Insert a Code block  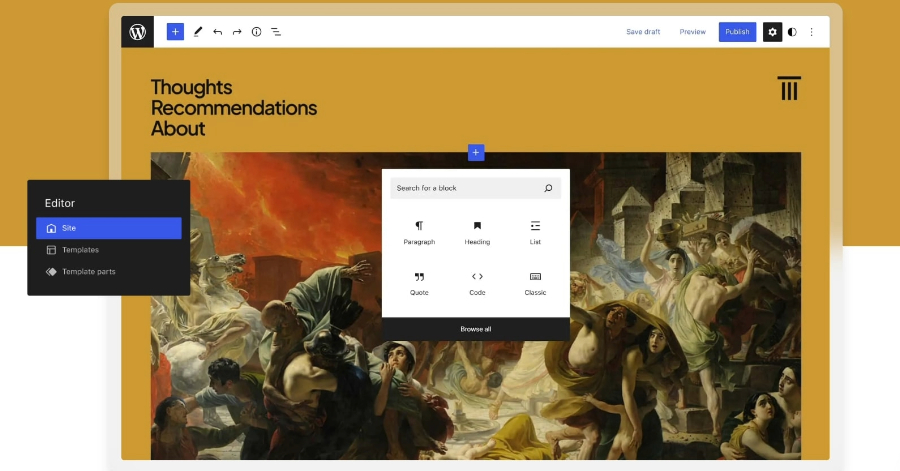point(477,283)
